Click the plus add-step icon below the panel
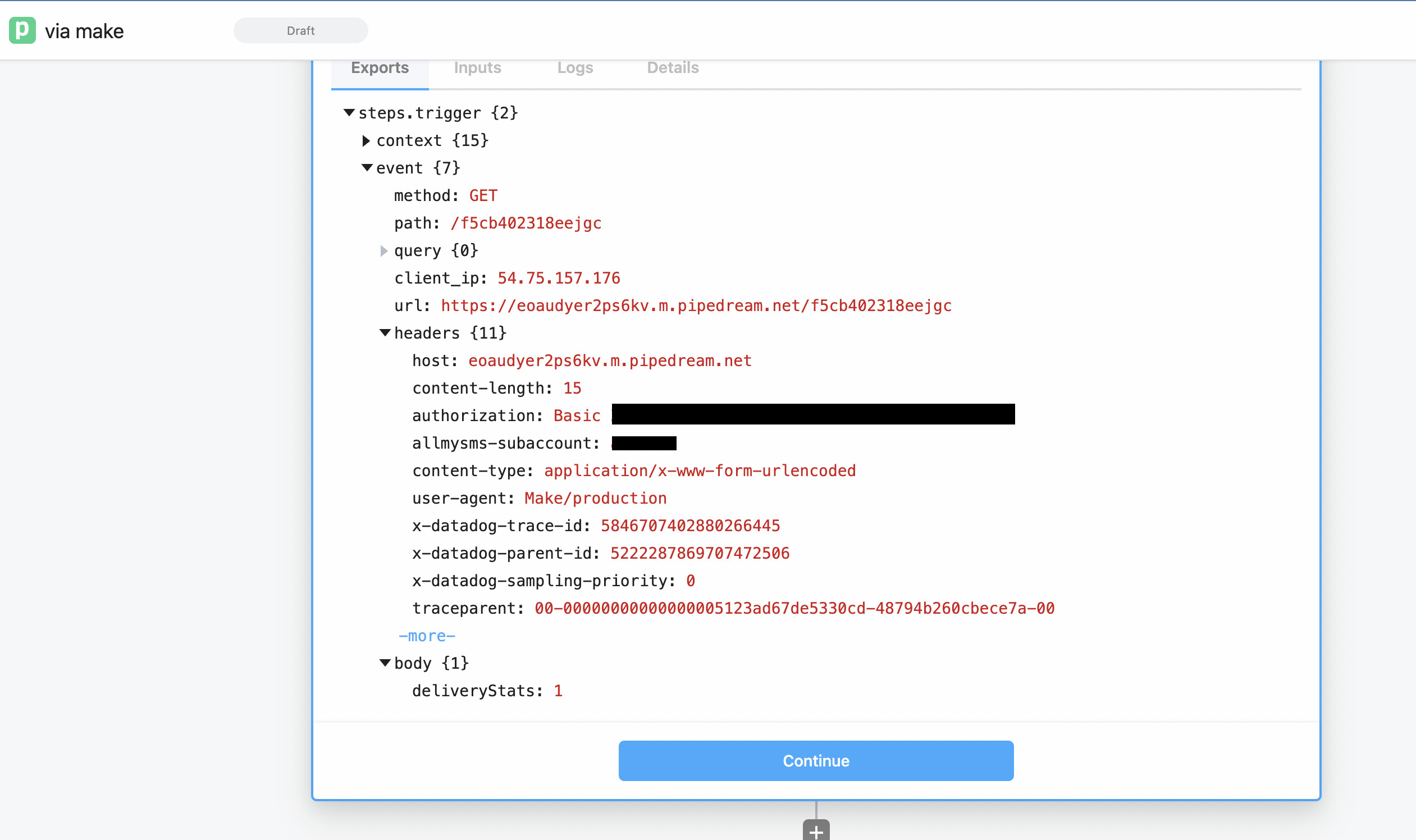 pyautogui.click(x=816, y=831)
